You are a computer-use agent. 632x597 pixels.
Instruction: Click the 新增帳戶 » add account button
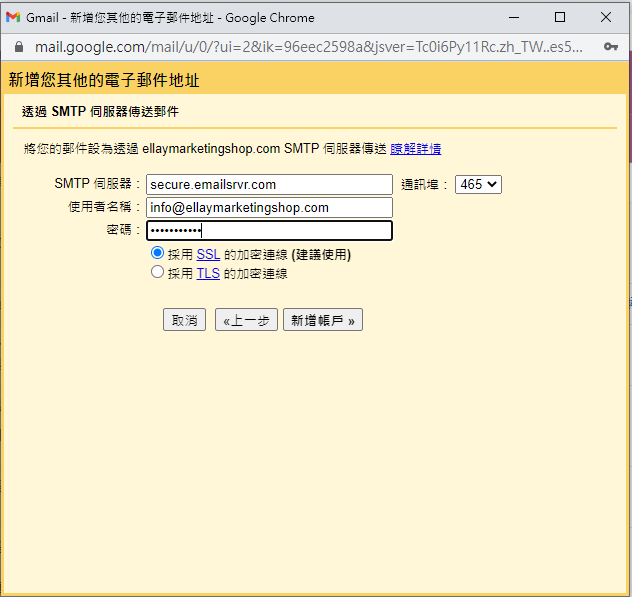coord(323,320)
